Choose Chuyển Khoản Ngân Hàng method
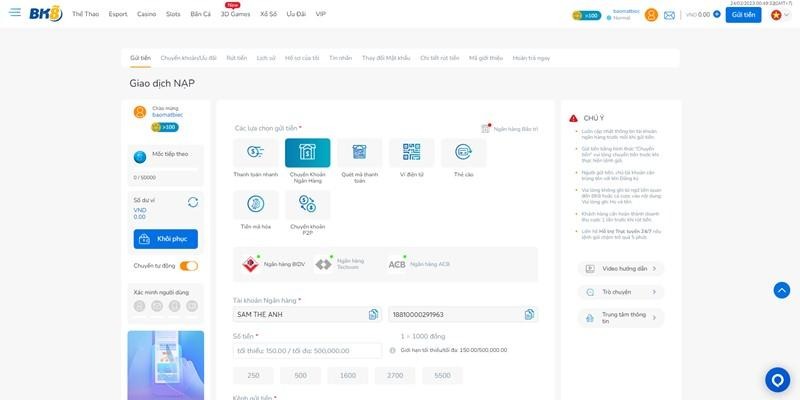 pos(307,153)
